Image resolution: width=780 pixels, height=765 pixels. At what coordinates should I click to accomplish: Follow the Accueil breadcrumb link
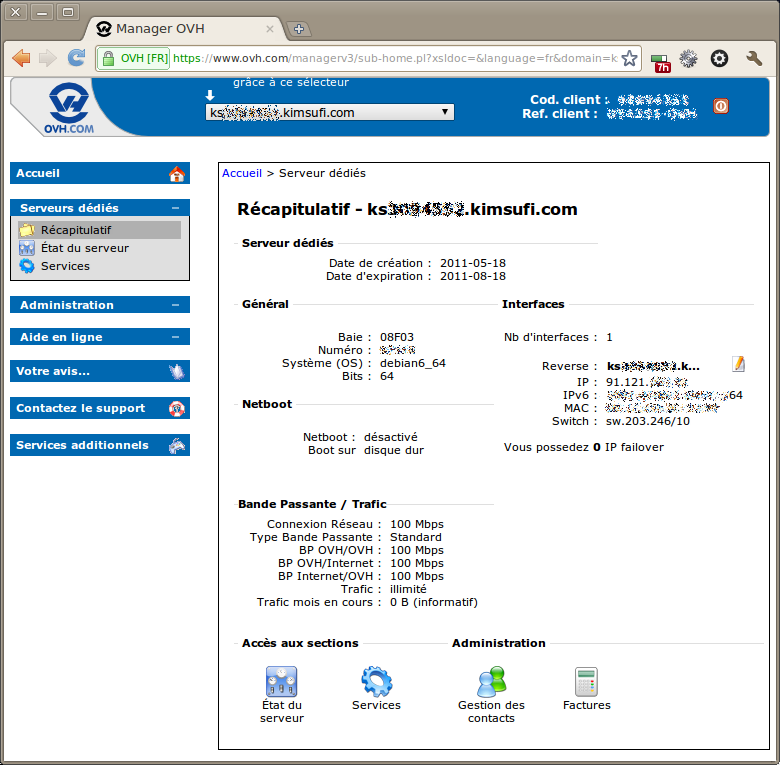click(x=242, y=173)
